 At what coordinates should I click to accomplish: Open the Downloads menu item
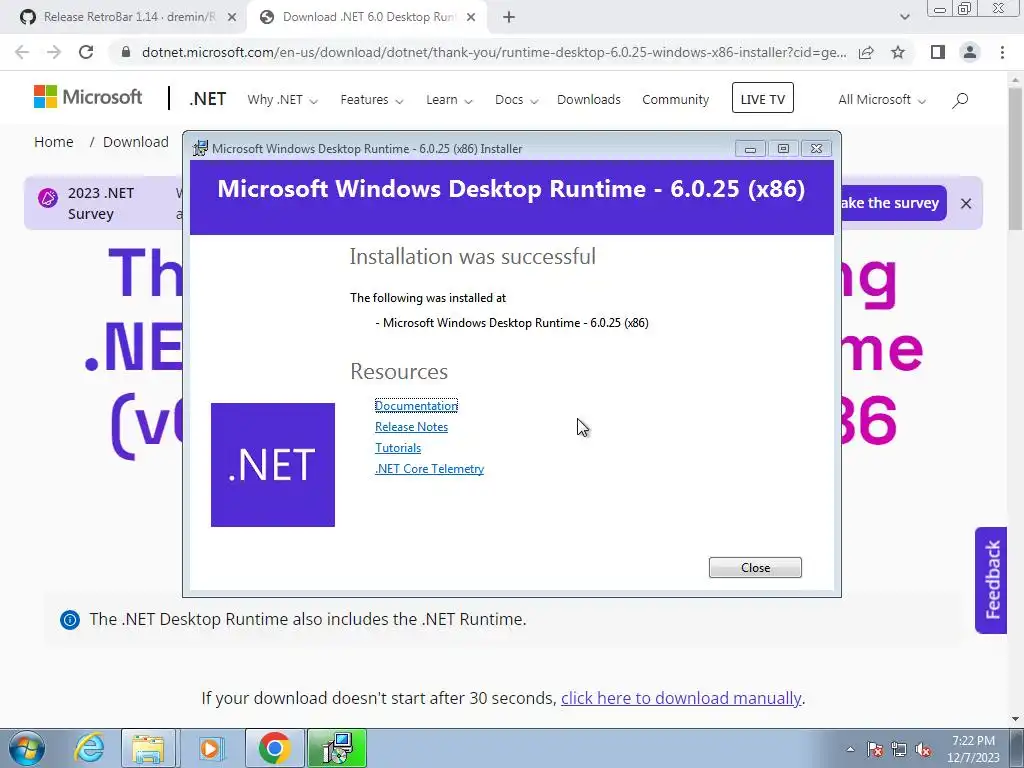tap(588, 99)
